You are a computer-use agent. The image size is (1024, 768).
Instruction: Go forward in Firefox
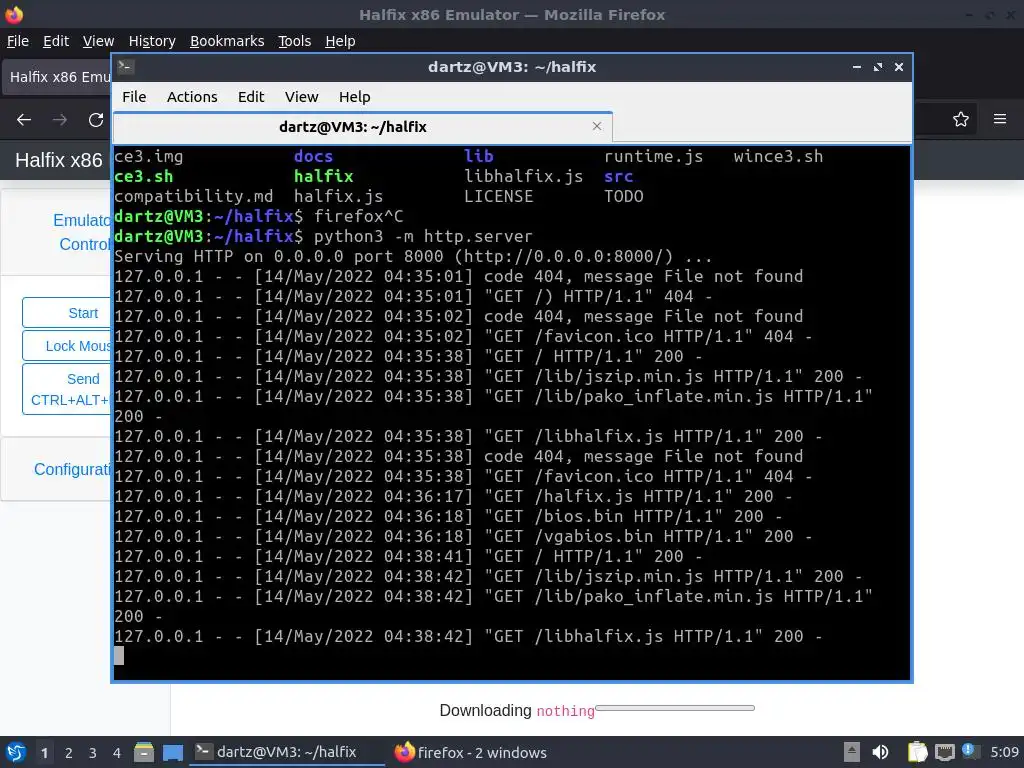(60, 120)
